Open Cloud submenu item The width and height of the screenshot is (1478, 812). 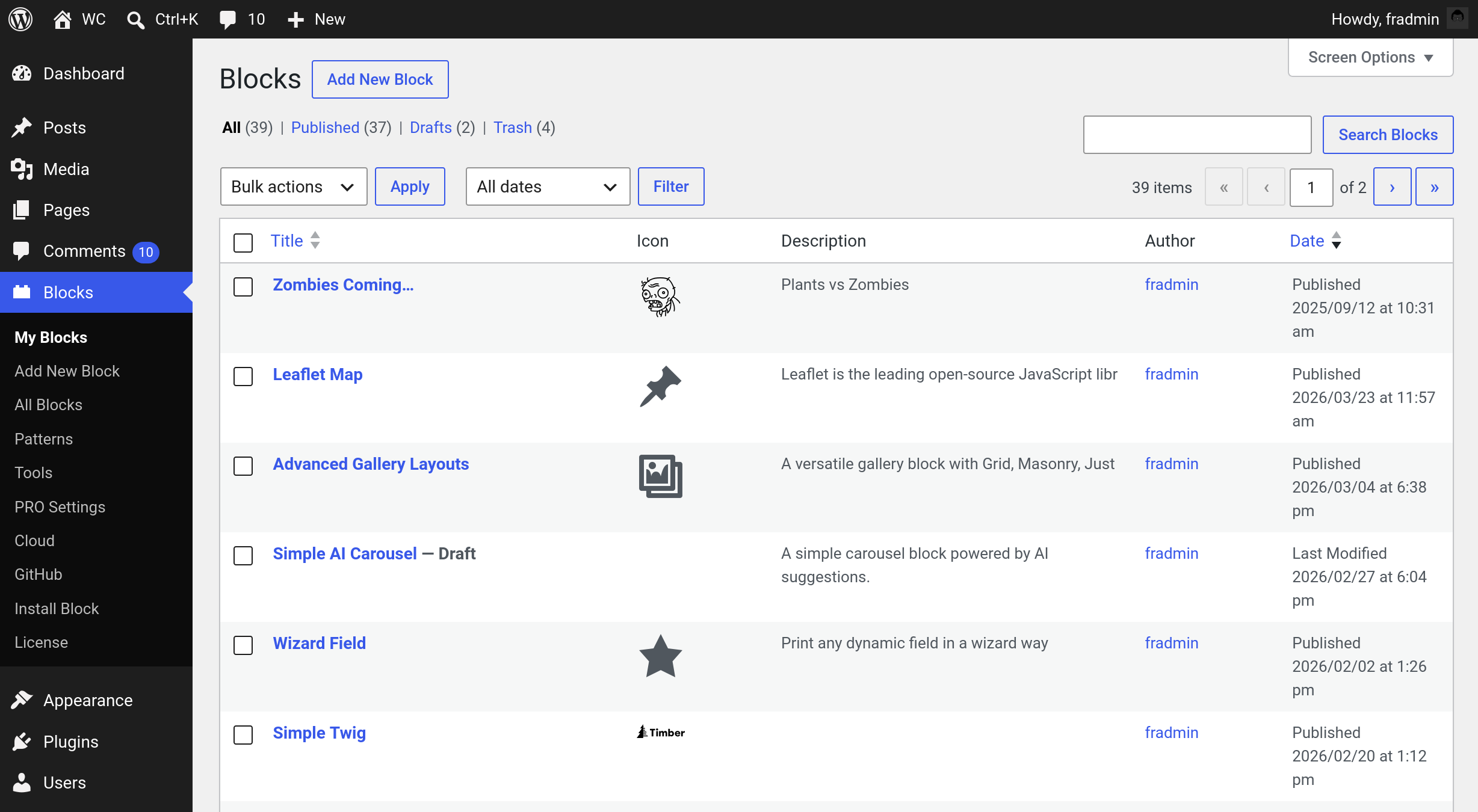point(34,541)
